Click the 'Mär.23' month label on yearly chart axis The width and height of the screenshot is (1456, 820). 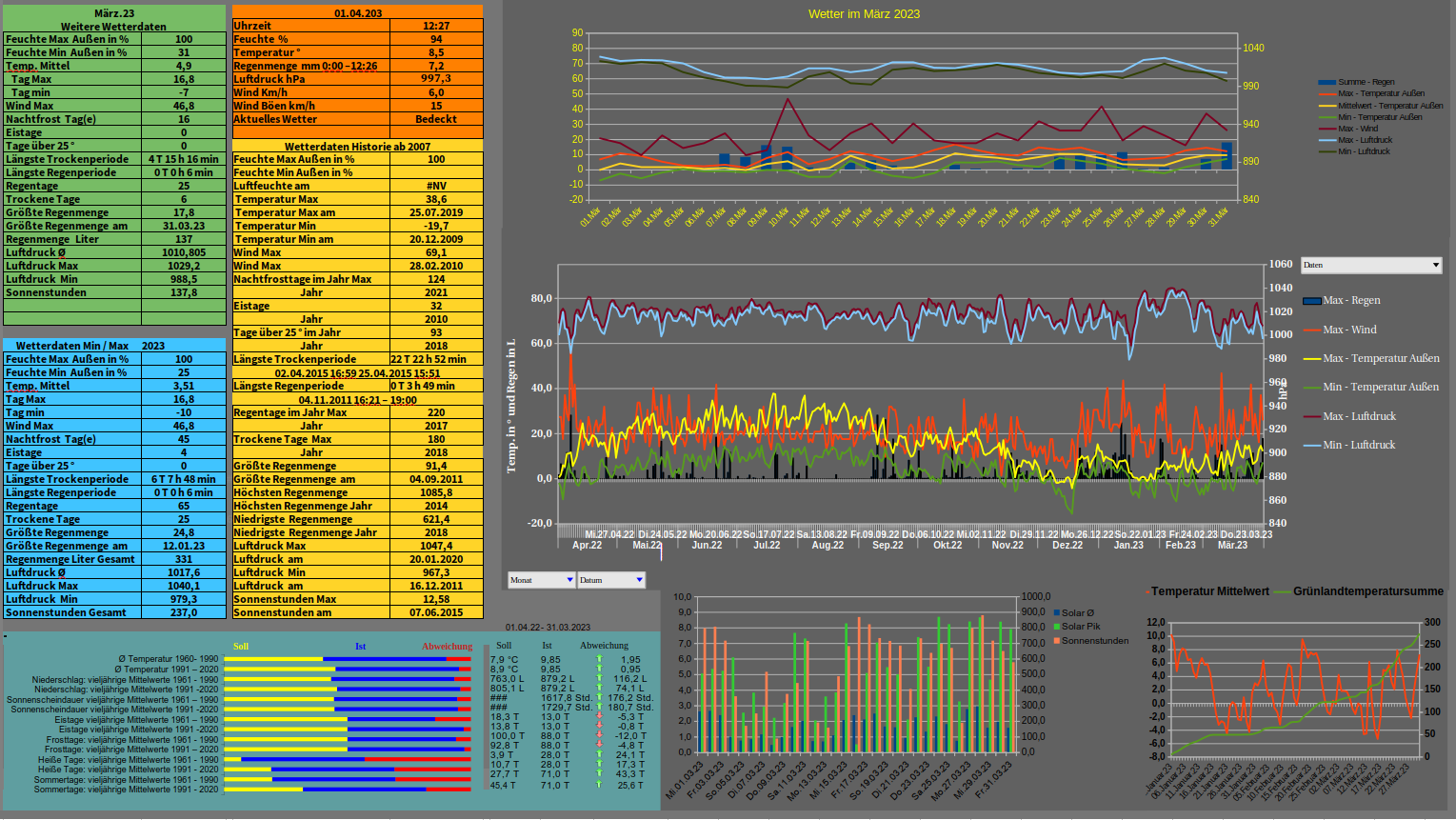(1232, 545)
